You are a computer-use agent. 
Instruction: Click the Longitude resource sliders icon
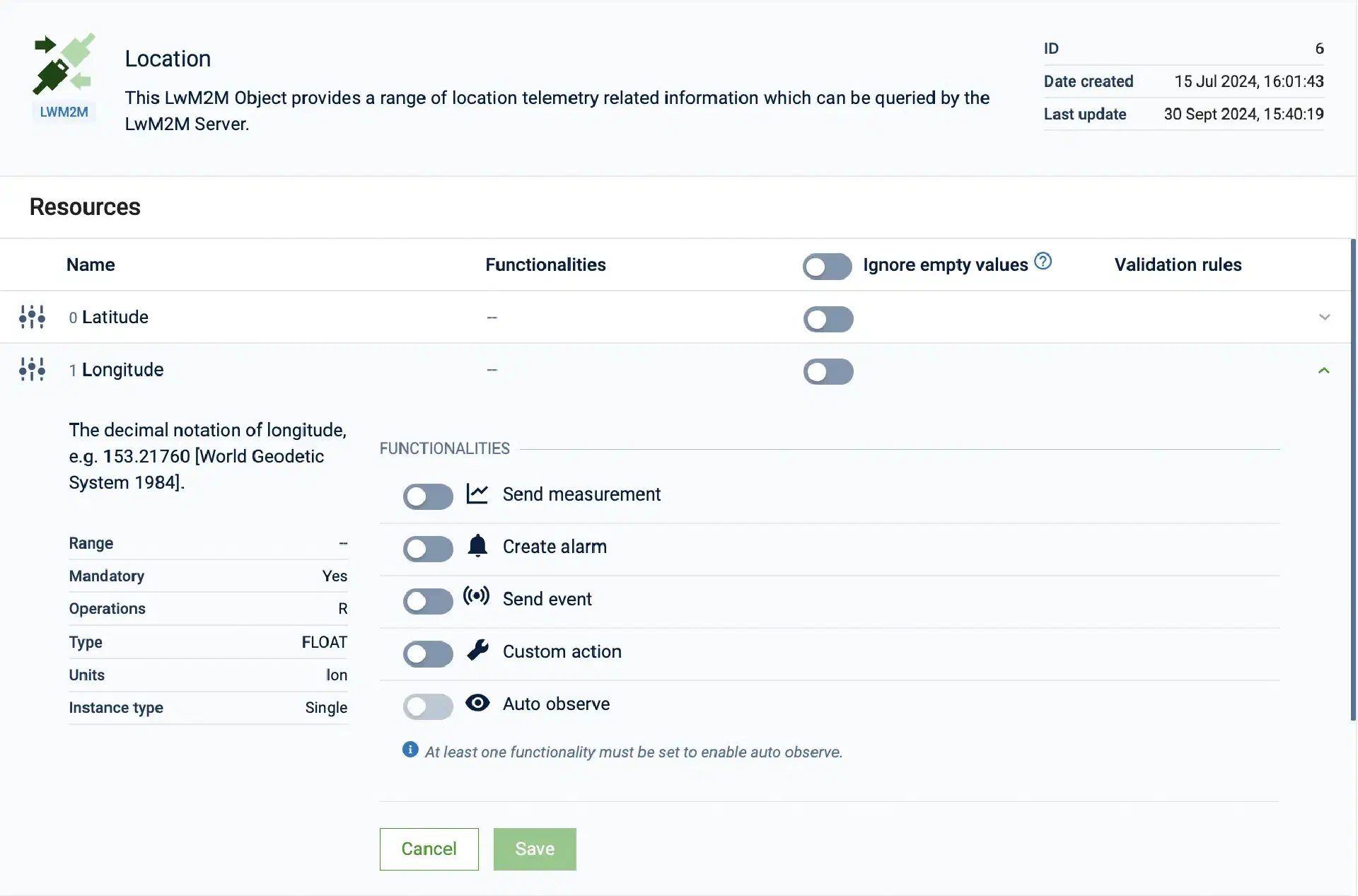click(x=32, y=369)
